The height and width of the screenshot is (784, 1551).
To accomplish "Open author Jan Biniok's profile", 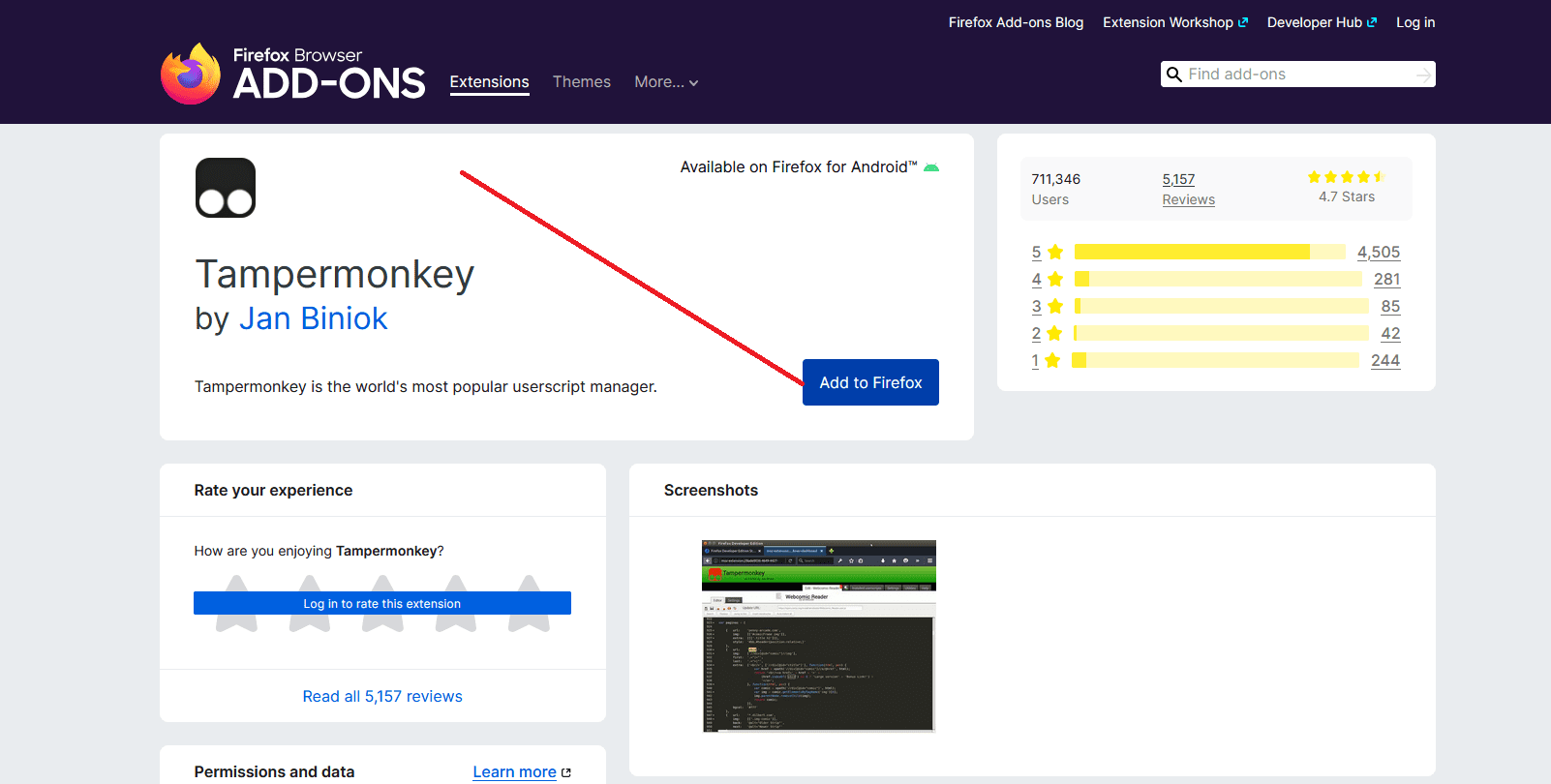I will click(313, 318).
